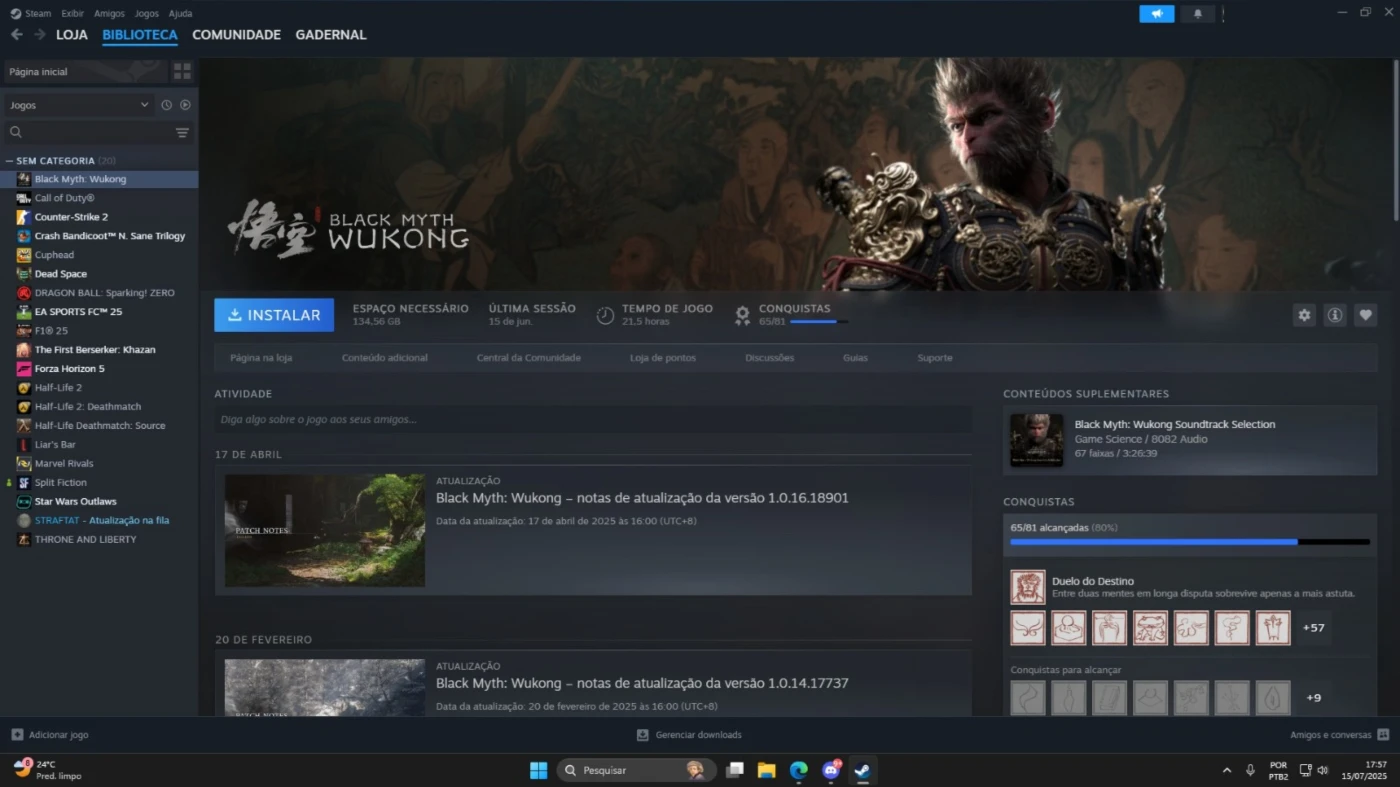This screenshot has width=1400, height=787.
Task: Click the Página inicial button
Action: (84, 71)
